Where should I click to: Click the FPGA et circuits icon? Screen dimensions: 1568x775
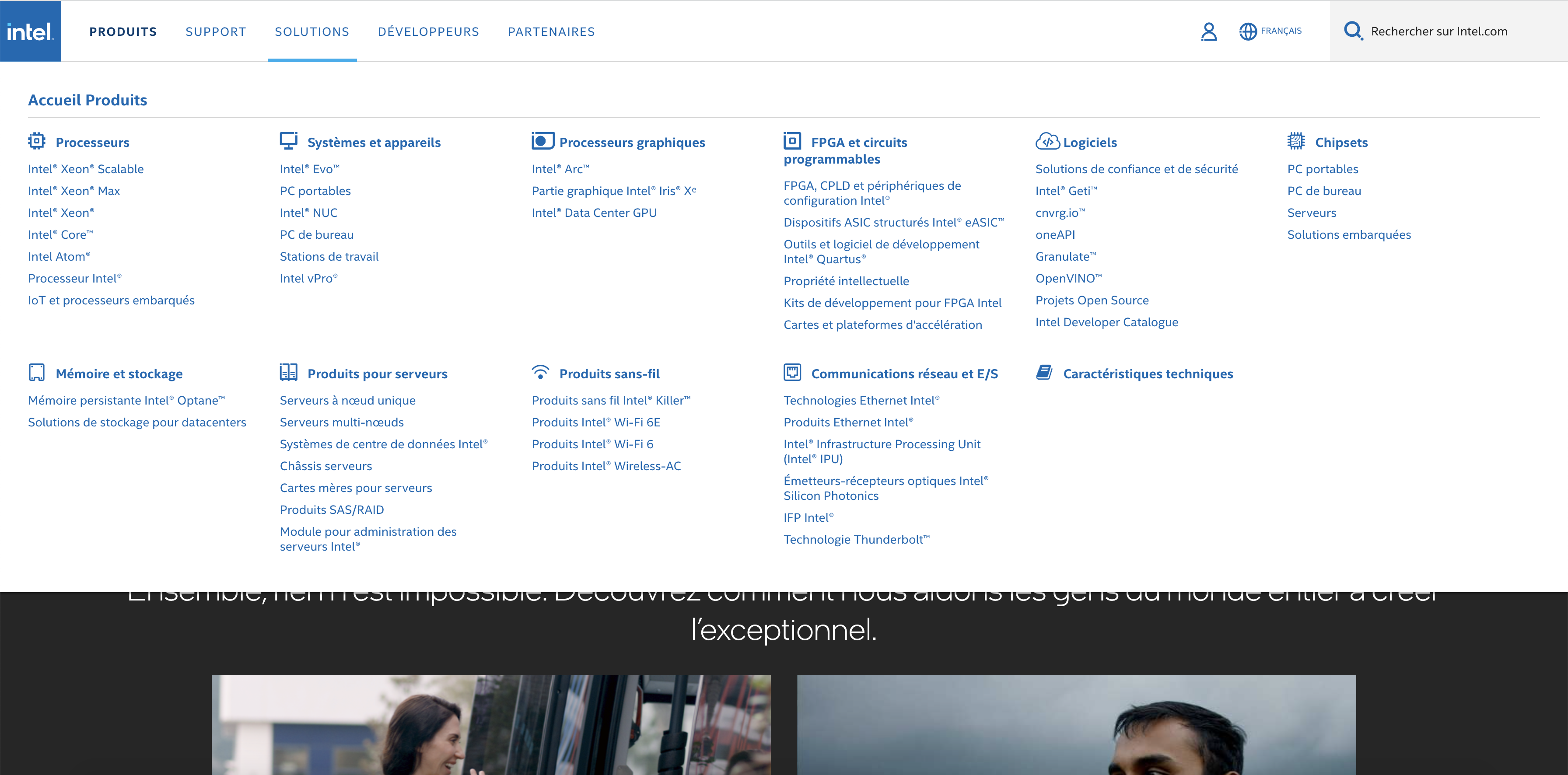point(792,141)
